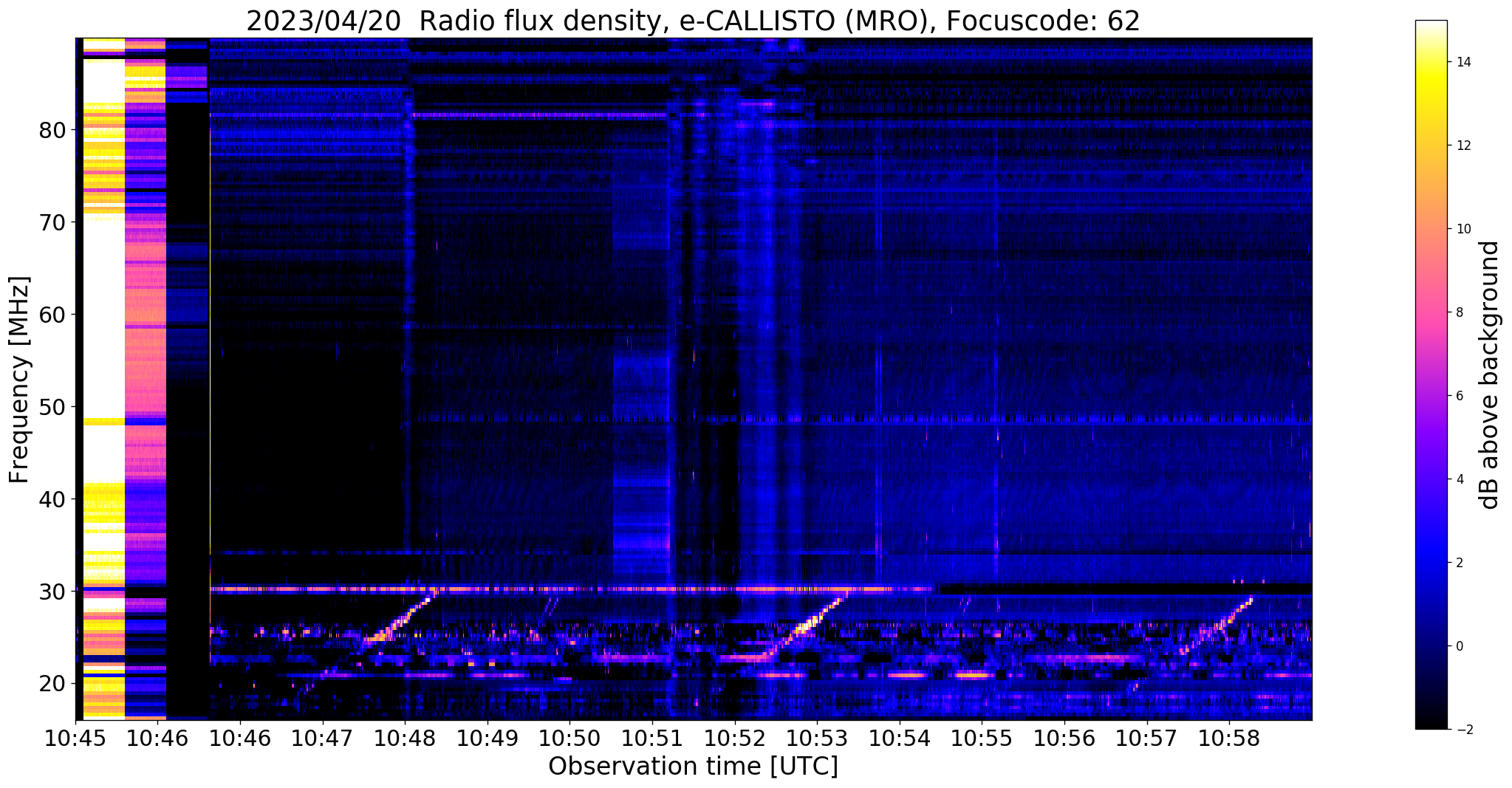Screen dimensions: 1512x788
Task: Click the 10:48 time tick label
Action: click(x=405, y=738)
